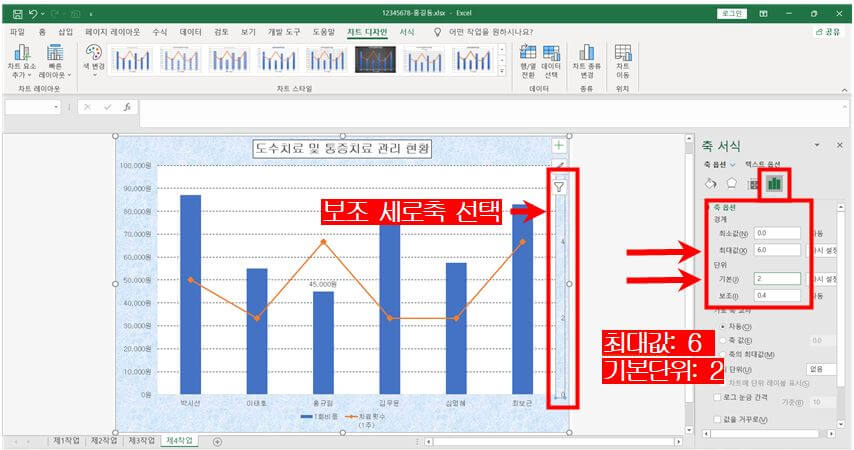Click the chart filter funnel button

click(559, 187)
